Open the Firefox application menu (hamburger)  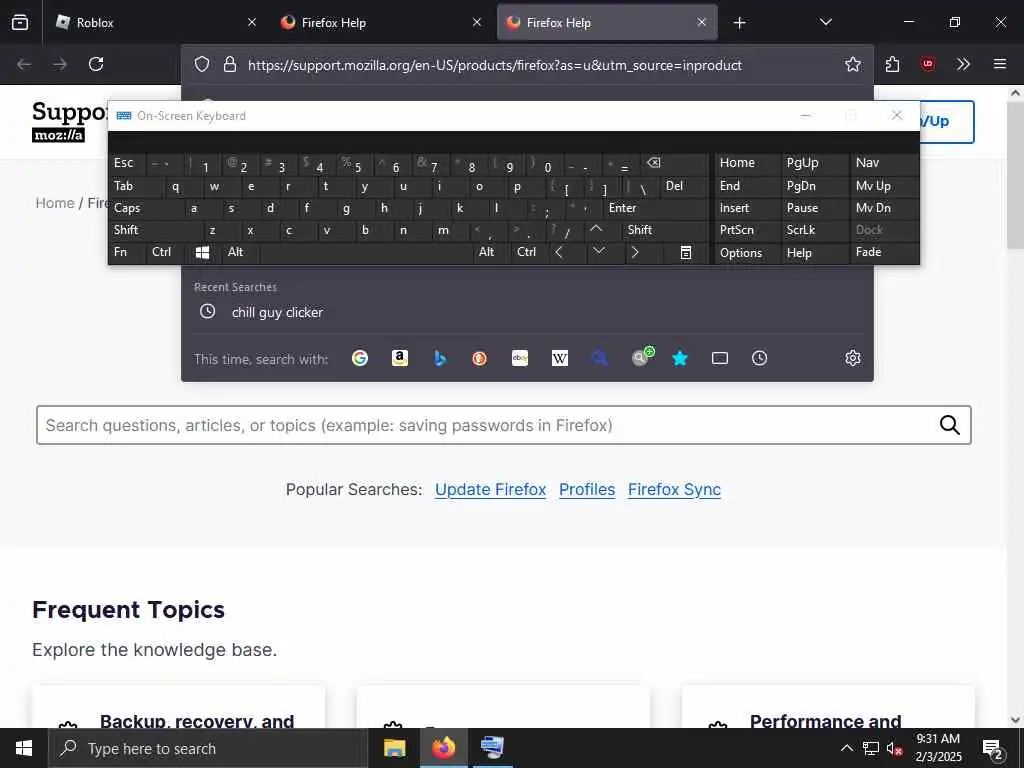[1000, 64]
